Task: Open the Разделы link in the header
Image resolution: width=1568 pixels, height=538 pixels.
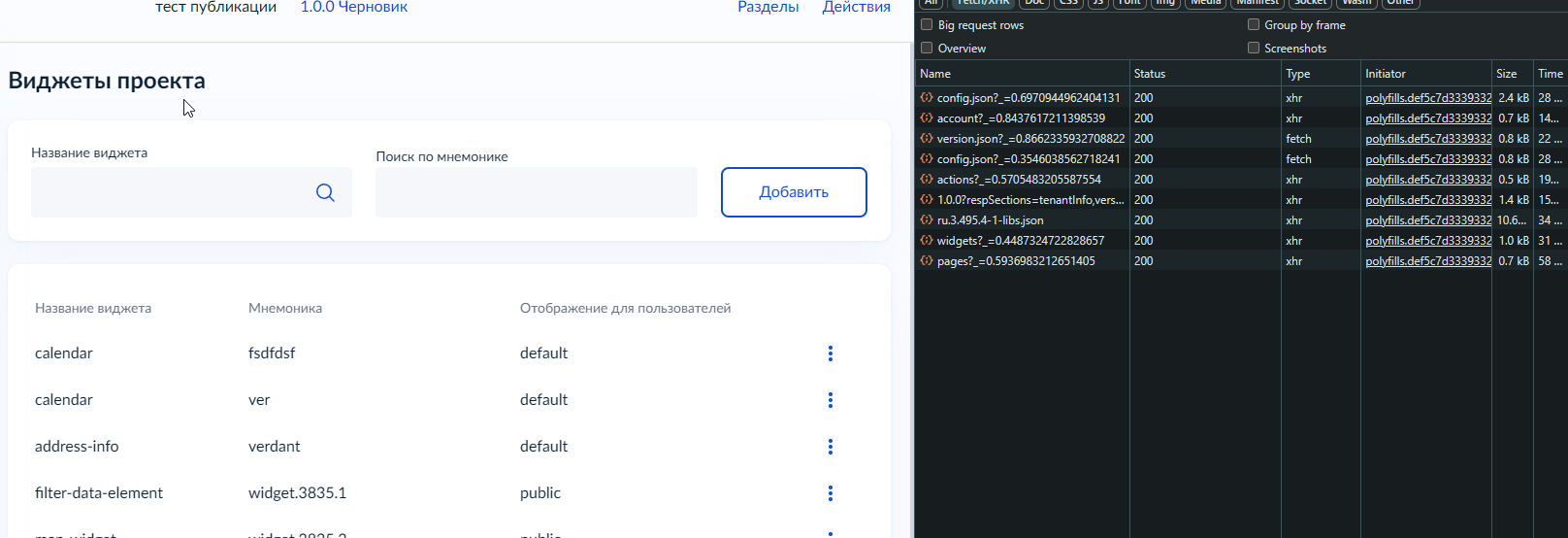Action: coord(768,7)
